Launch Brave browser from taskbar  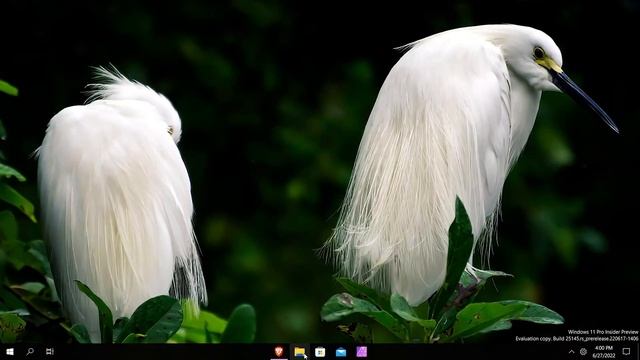[x=279, y=351]
